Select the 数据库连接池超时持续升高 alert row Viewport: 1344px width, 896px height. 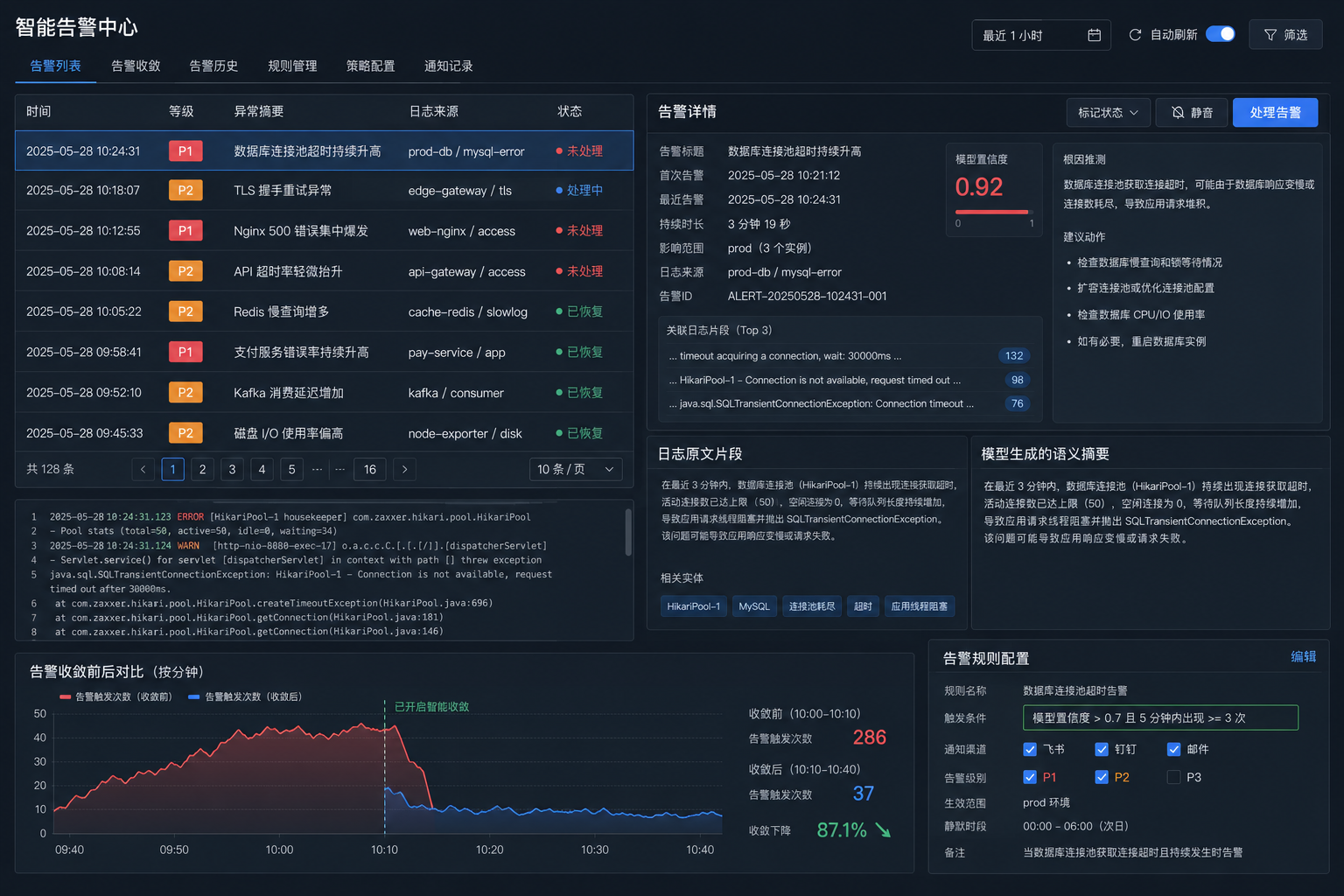pyautogui.click(x=324, y=151)
